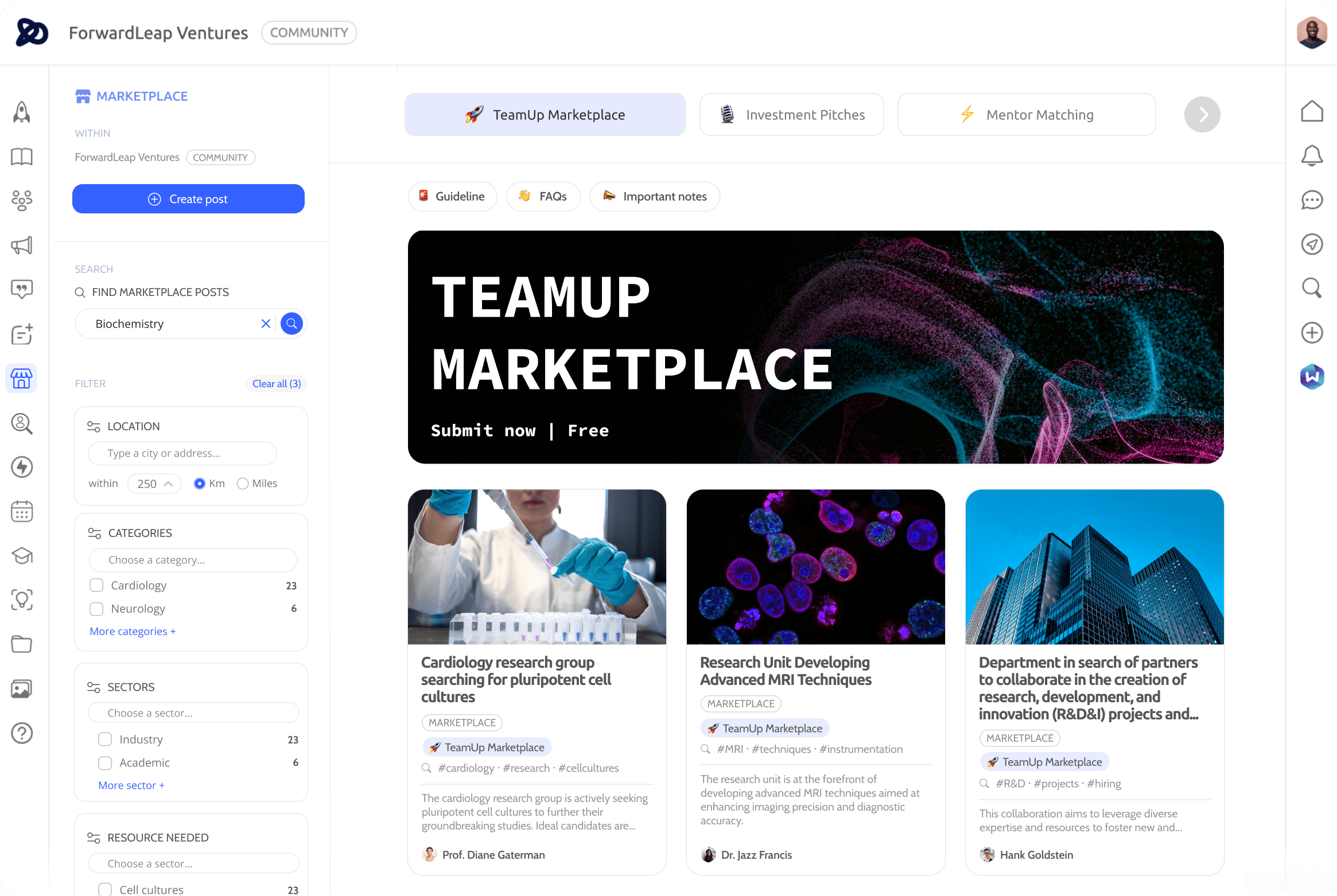The image size is (1337, 896).
Task: Open the user profile avatar
Action: [x=1312, y=33]
